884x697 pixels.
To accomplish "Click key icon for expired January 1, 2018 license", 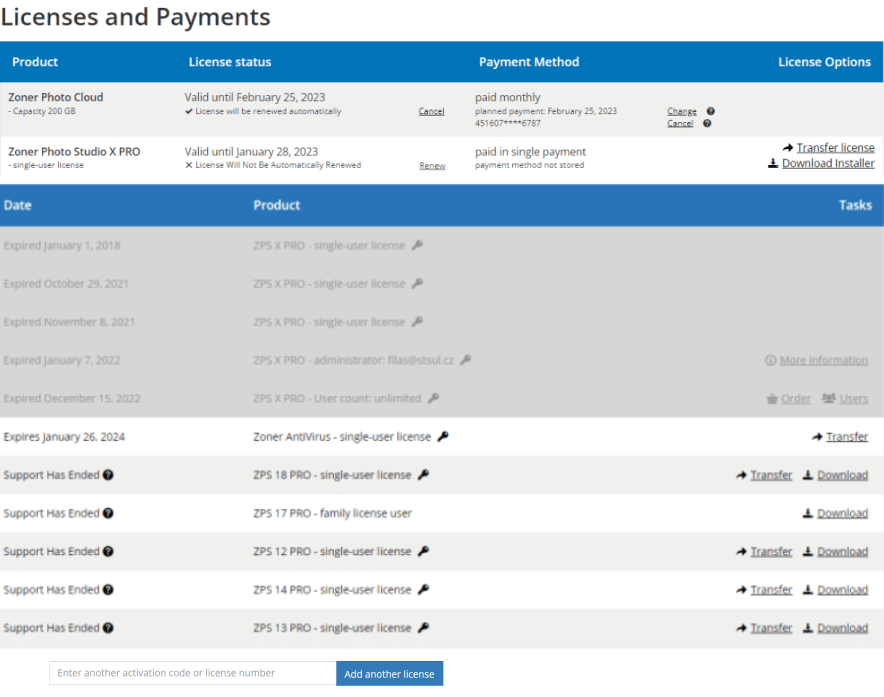I will click(x=417, y=245).
